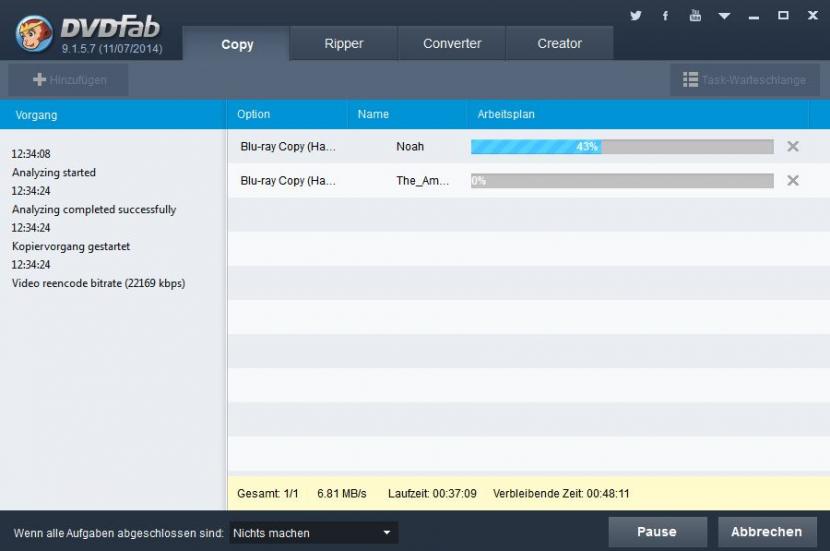Select the The_Am... task name cell
The image size is (830, 551).
click(422, 180)
